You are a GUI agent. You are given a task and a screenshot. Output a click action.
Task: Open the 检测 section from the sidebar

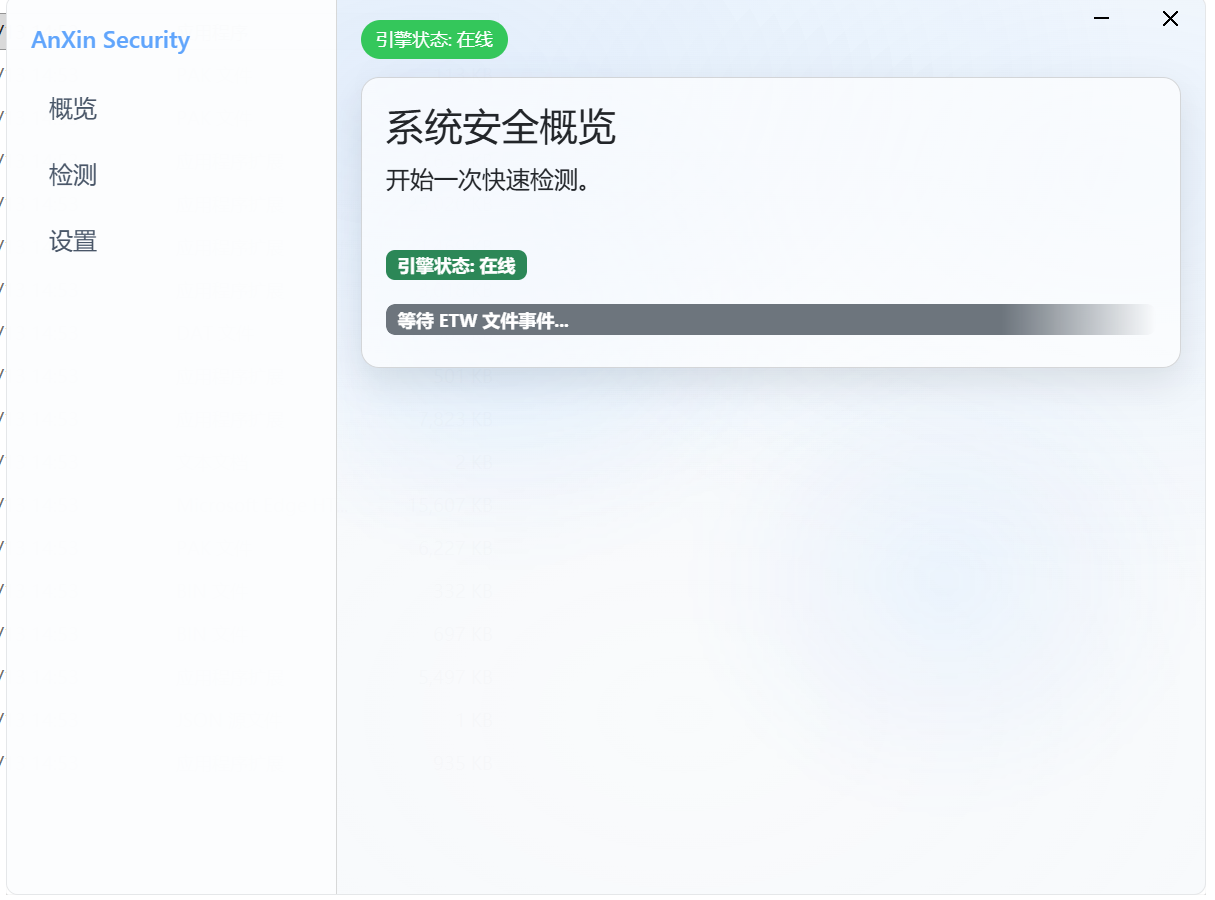72,175
